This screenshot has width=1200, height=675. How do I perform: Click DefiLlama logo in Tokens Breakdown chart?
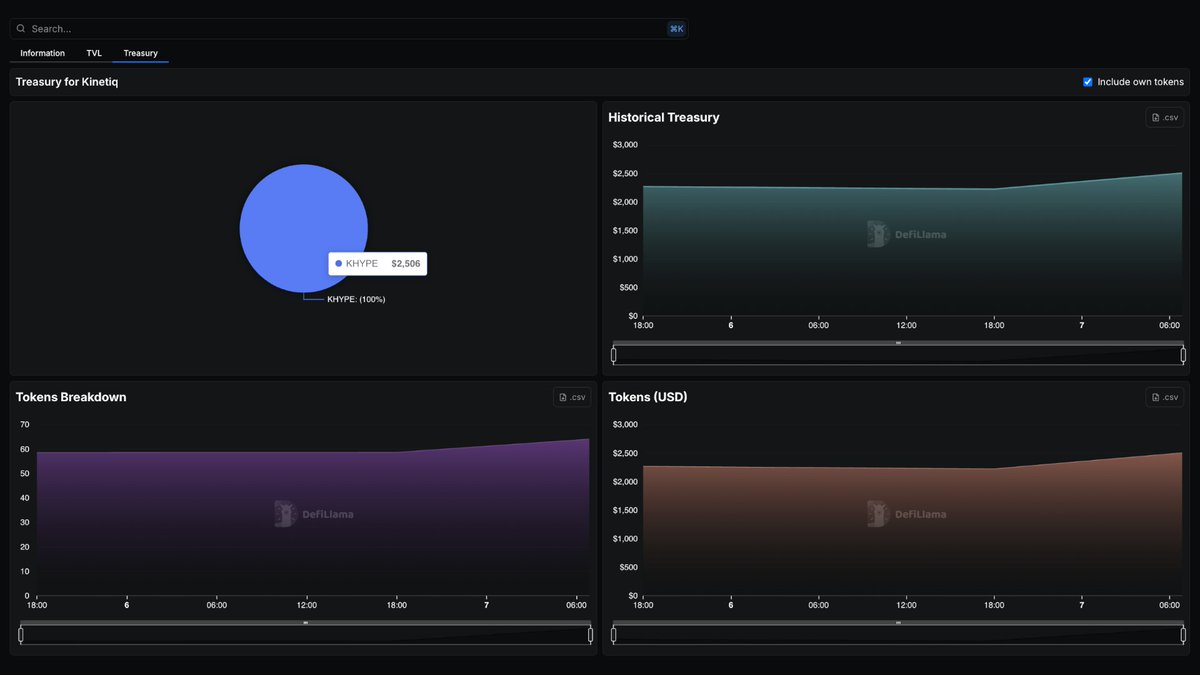click(x=313, y=514)
